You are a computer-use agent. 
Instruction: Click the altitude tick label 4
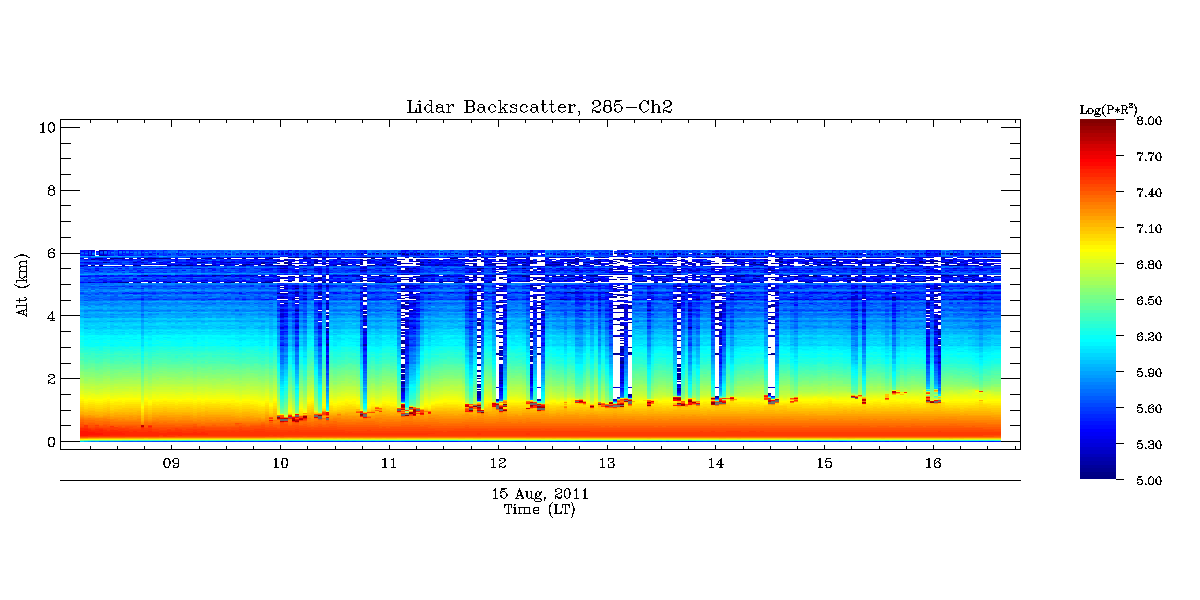[50, 316]
